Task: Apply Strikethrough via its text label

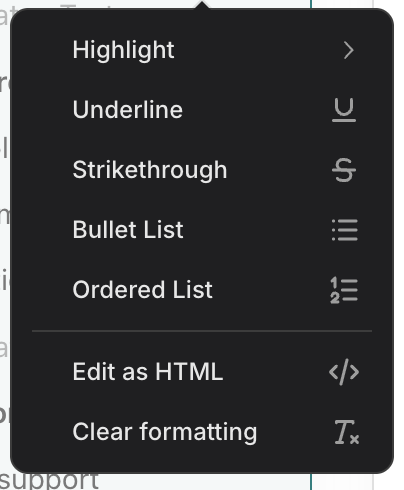Action: coord(150,170)
